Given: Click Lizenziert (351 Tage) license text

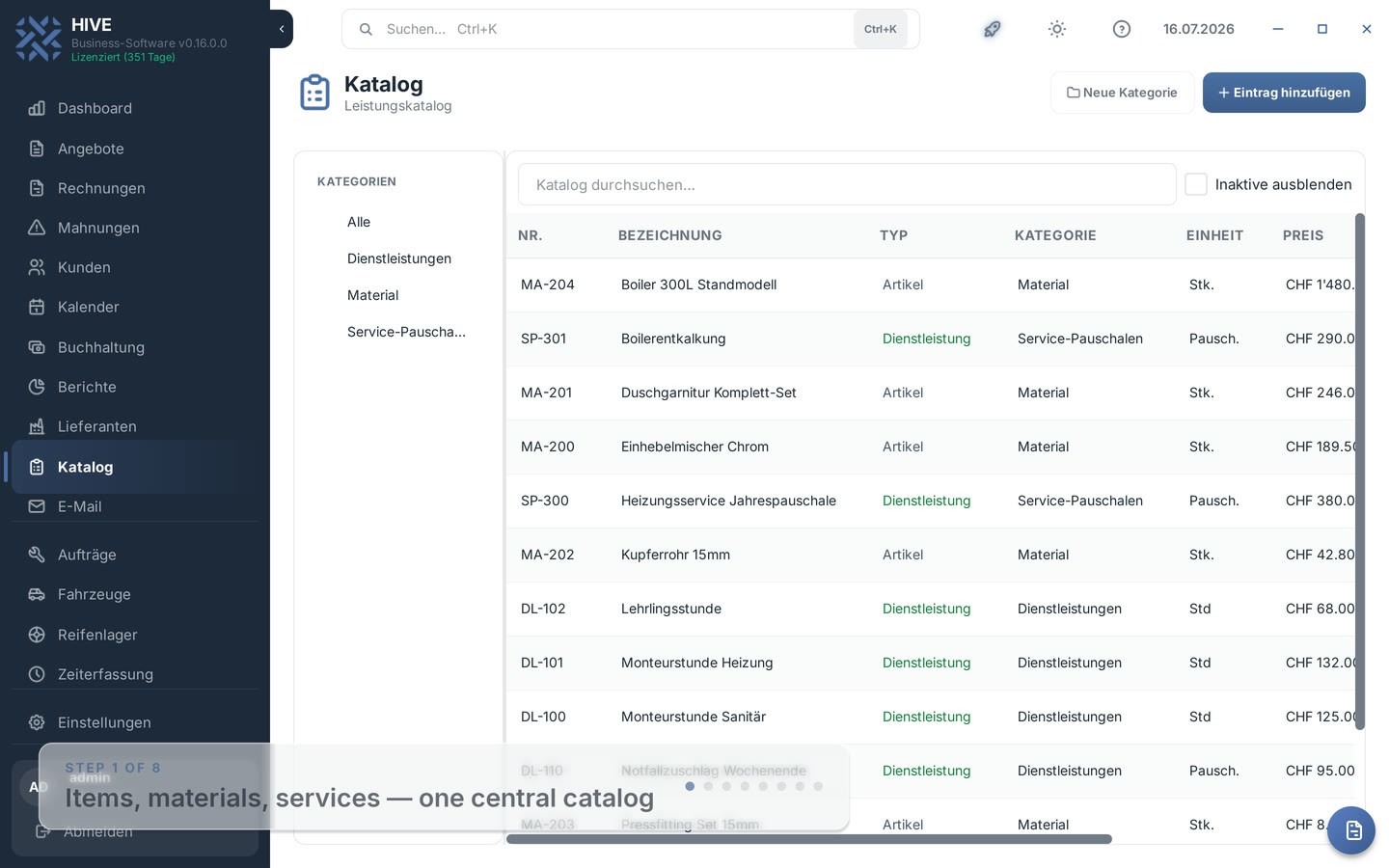Looking at the screenshot, I should pos(123,57).
